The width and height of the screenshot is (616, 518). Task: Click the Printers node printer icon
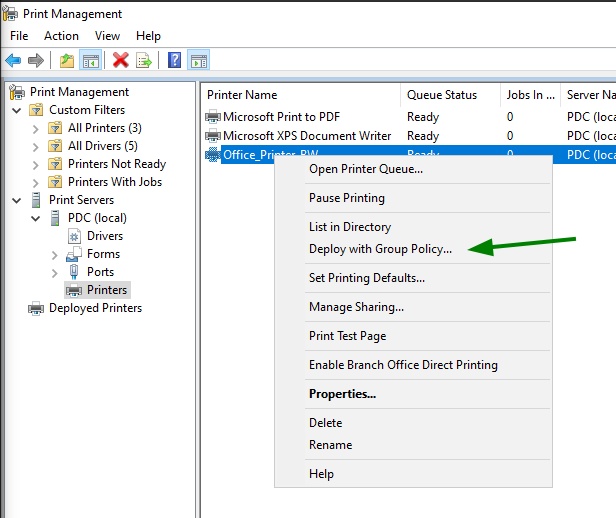point(74,290)
